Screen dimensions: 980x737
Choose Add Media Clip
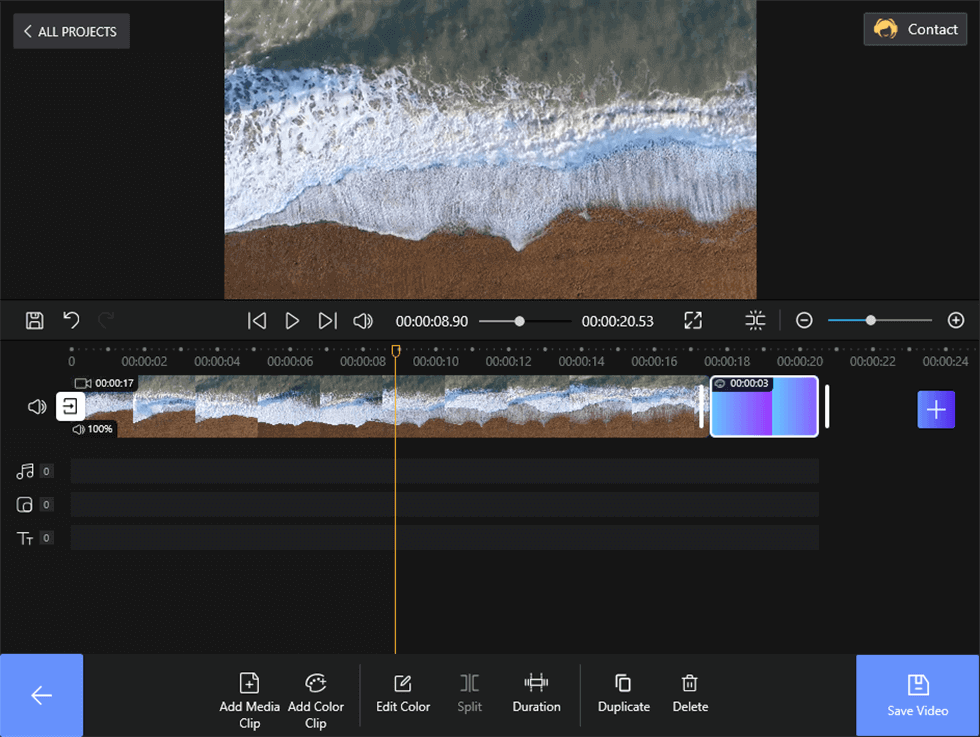click(249, 701)
